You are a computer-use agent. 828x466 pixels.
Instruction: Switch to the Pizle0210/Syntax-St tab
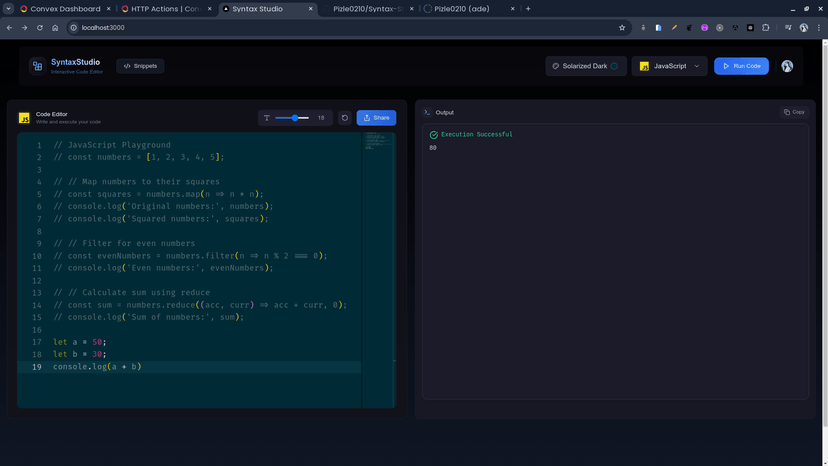368,9
